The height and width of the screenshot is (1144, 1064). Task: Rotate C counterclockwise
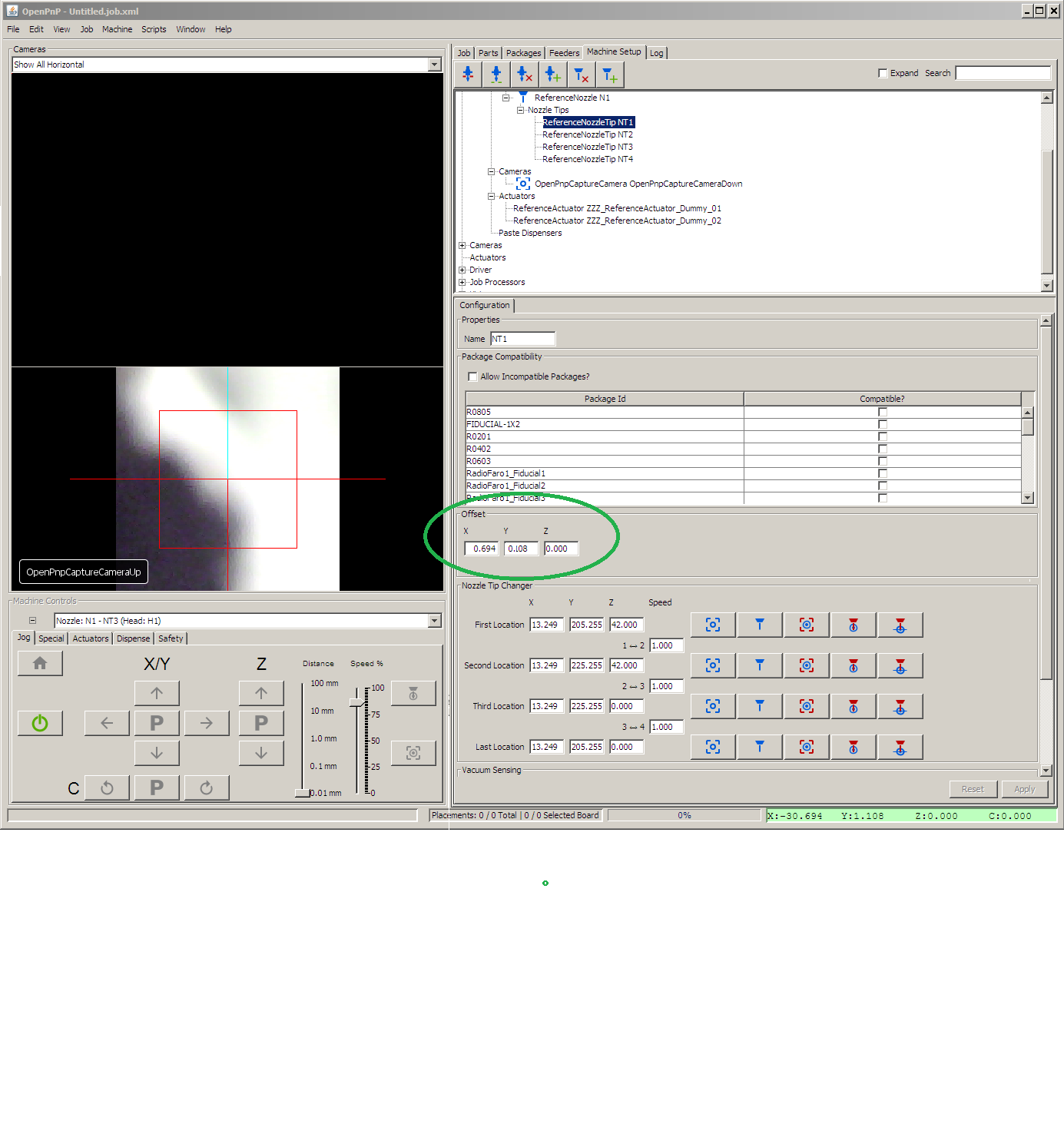[107, 788]
